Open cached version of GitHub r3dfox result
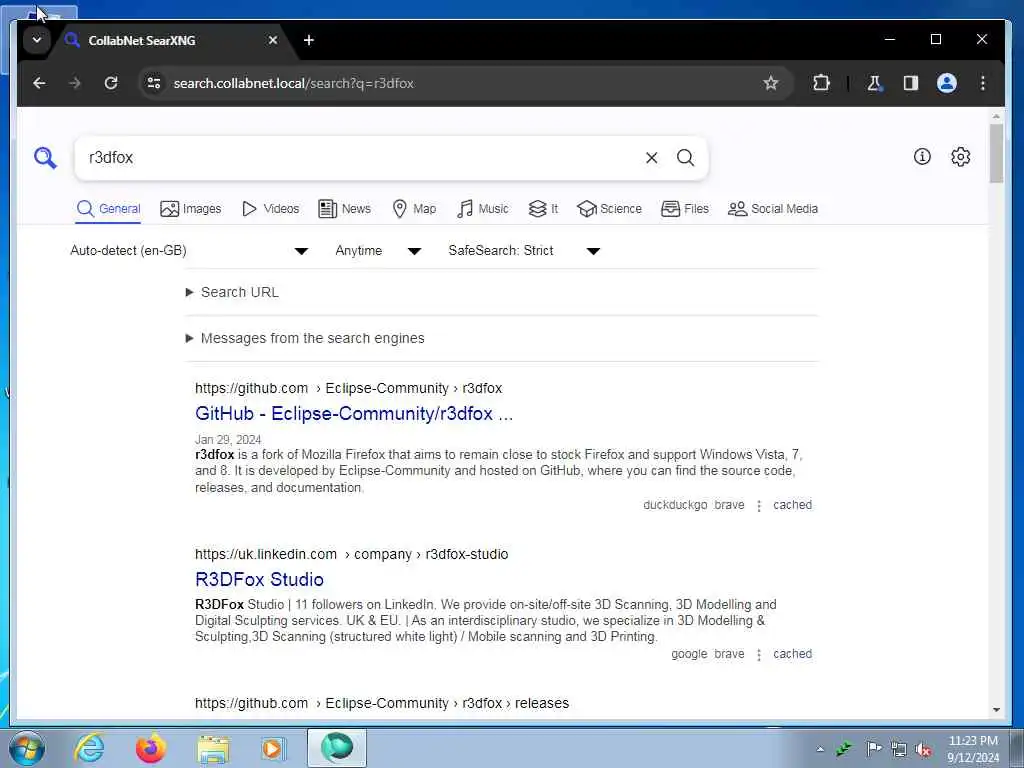Screen dimensions: 1024x768 click(792, 505)
